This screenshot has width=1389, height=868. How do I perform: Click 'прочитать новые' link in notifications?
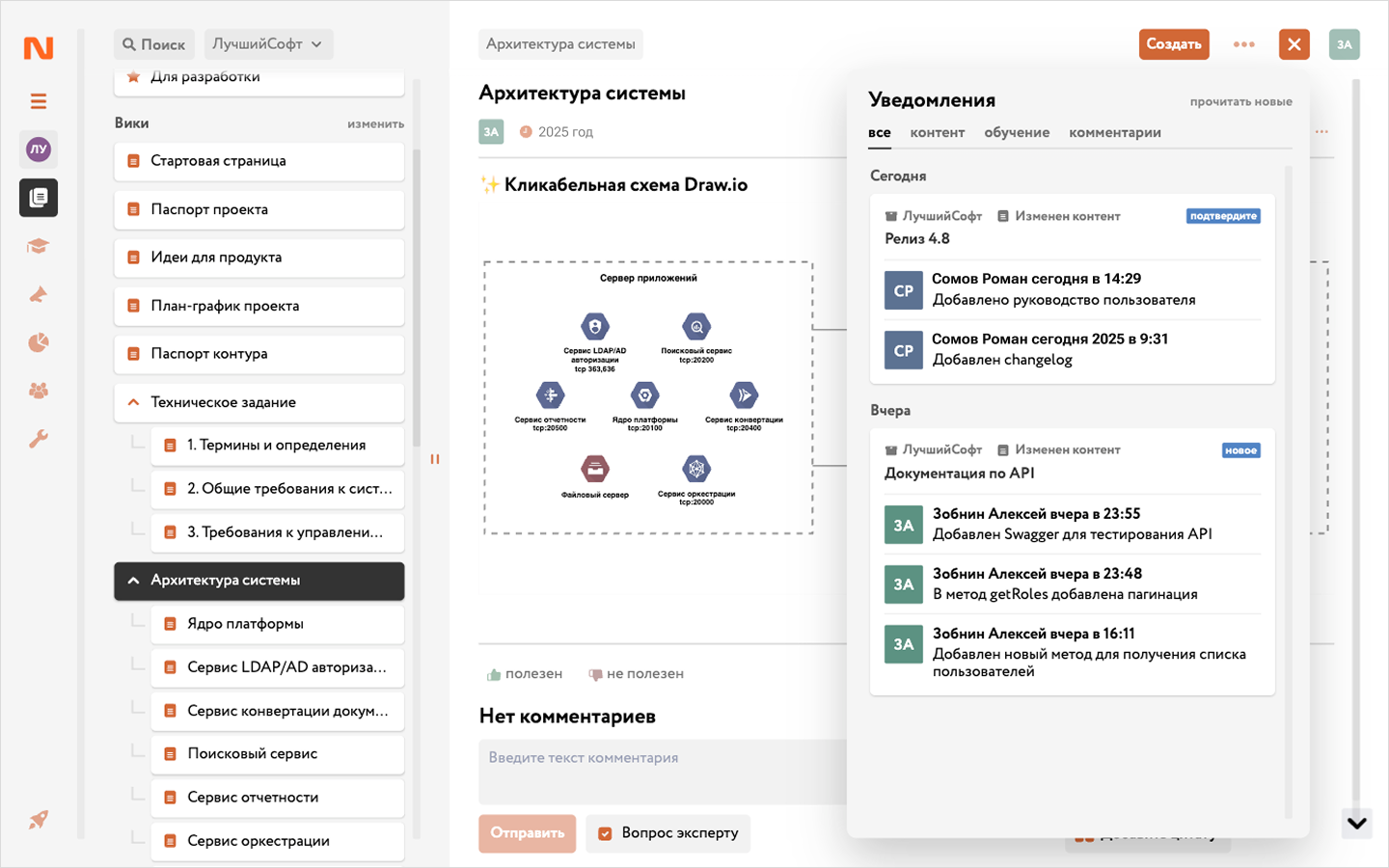click(1240, 101)
